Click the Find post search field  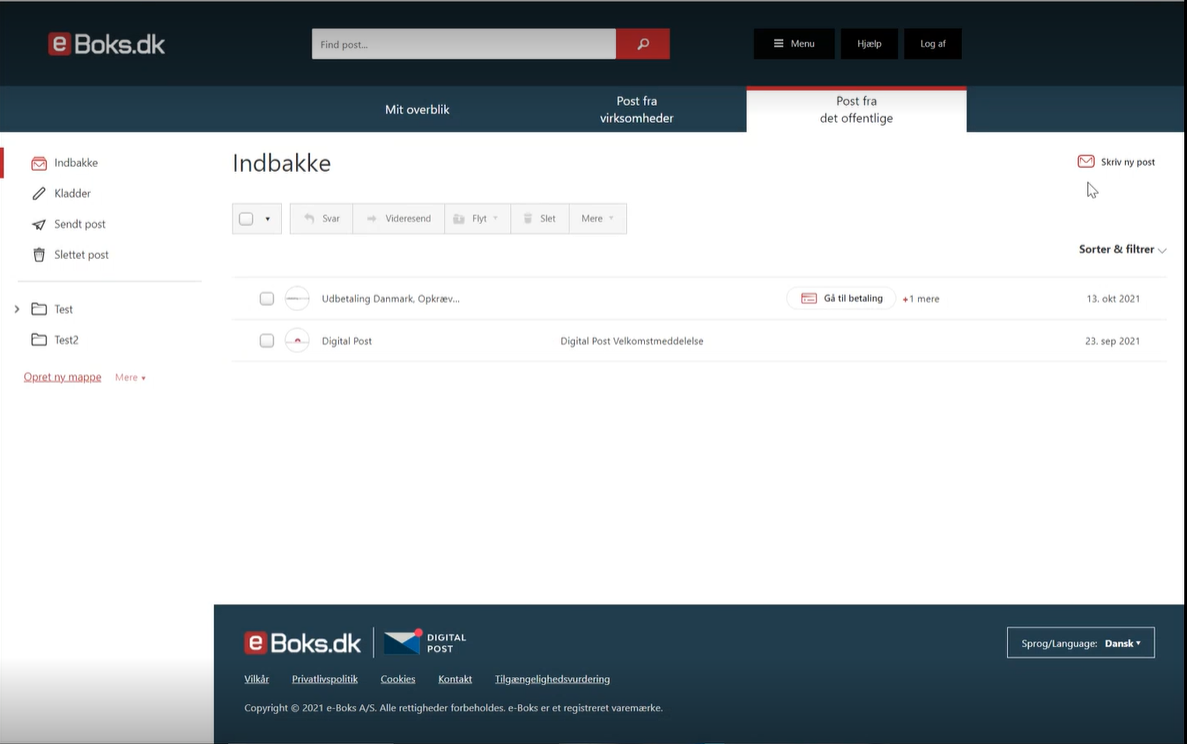464,44
